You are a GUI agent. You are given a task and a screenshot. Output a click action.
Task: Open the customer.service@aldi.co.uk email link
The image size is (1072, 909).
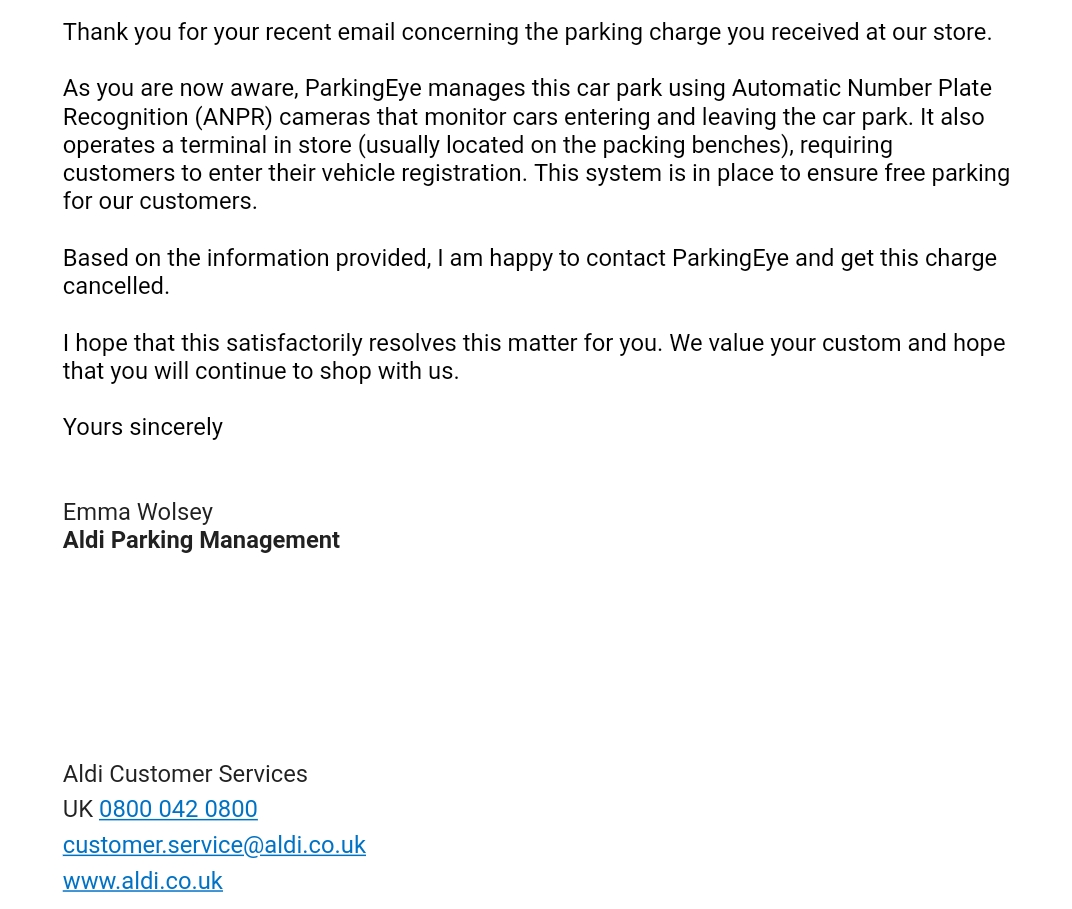tap(214, 845)
